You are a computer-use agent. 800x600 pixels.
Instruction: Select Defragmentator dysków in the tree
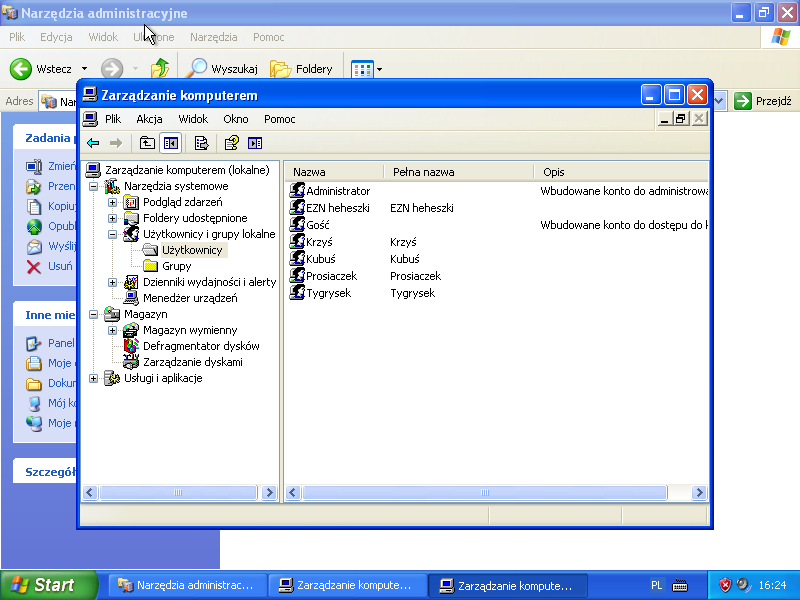pyautogui.click(x=200, y=346)
